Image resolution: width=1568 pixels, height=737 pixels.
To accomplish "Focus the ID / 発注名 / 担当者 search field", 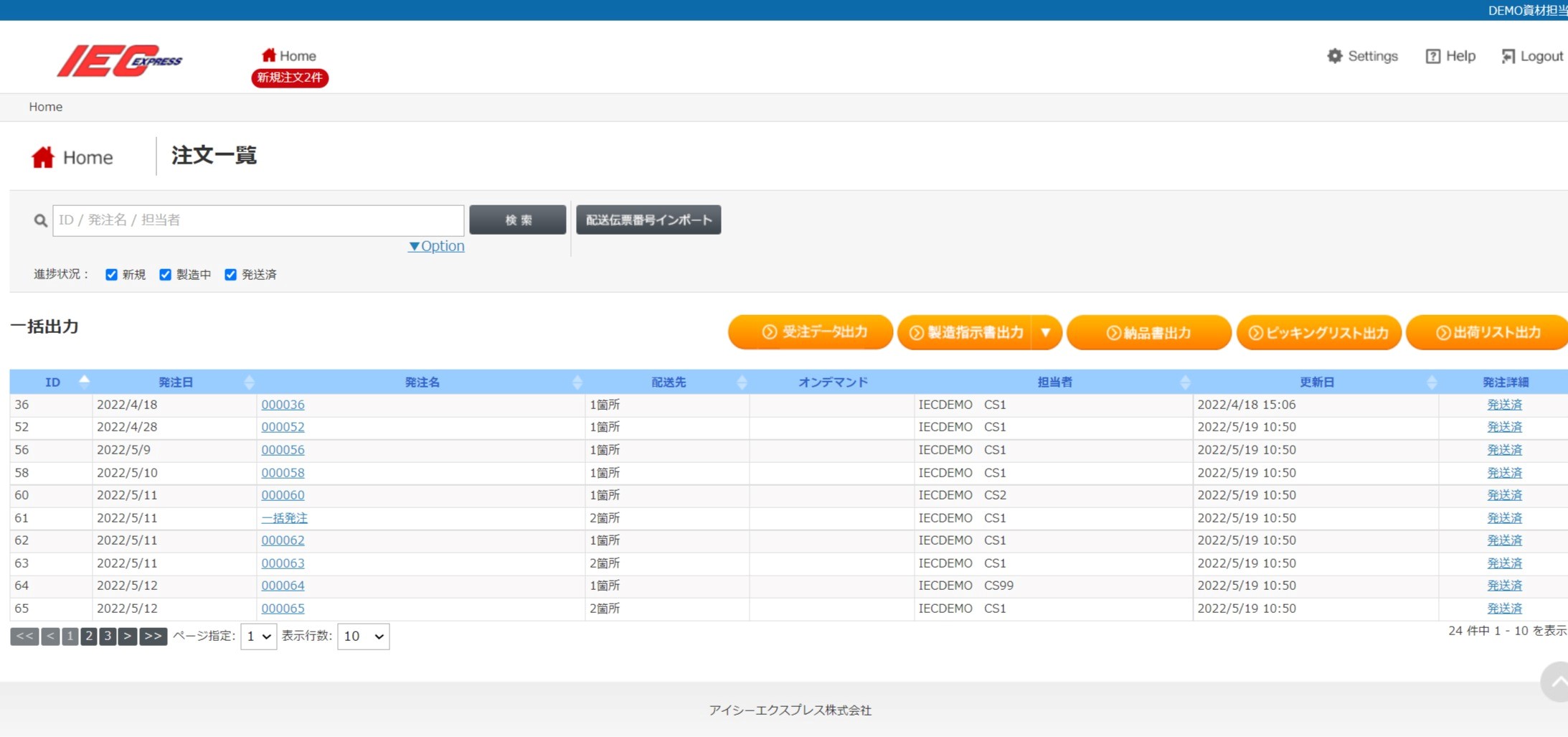I will click(258, 220).
